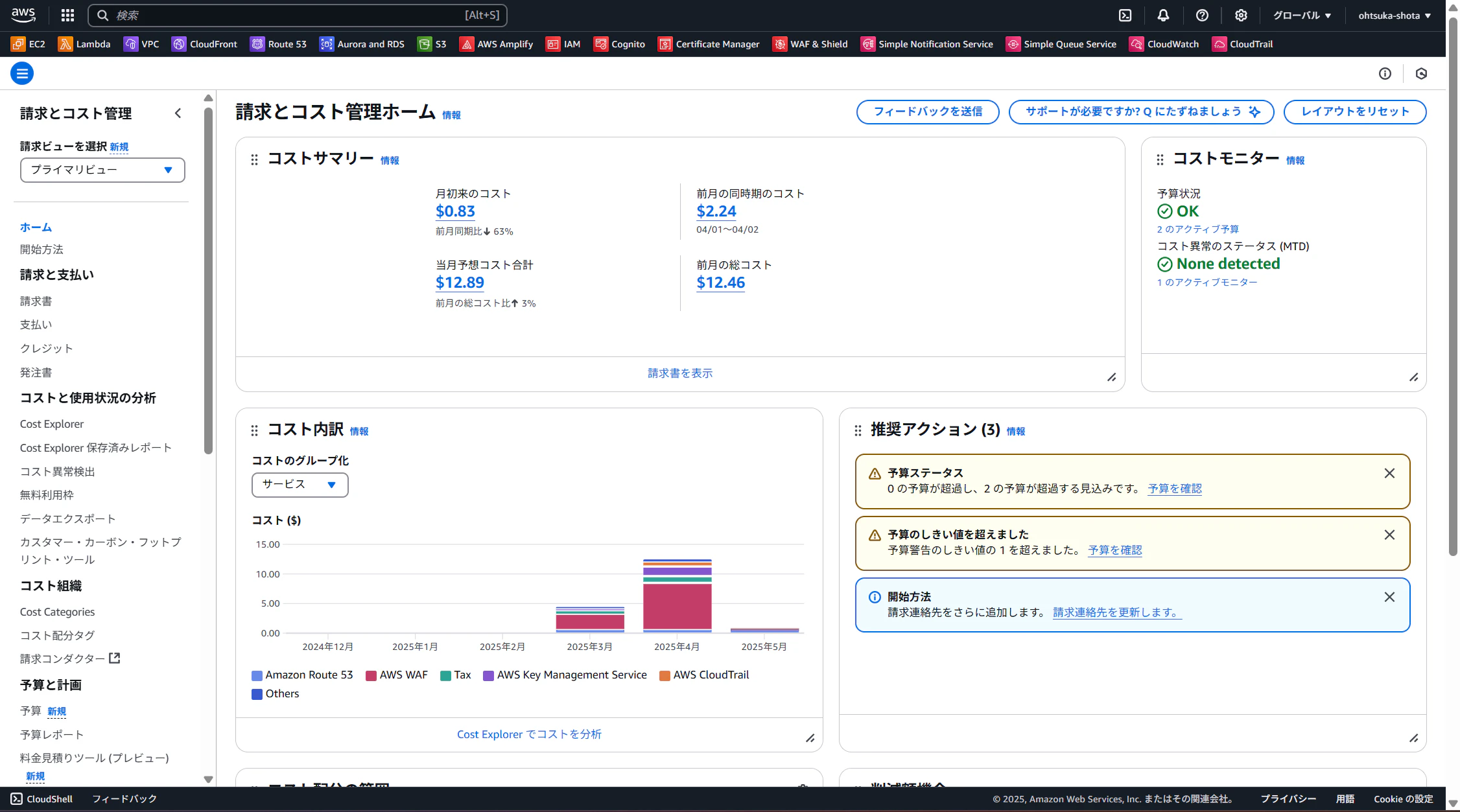Open the CloudFront shortcut
Screen dimensions: 1460x812
[205, 44]
